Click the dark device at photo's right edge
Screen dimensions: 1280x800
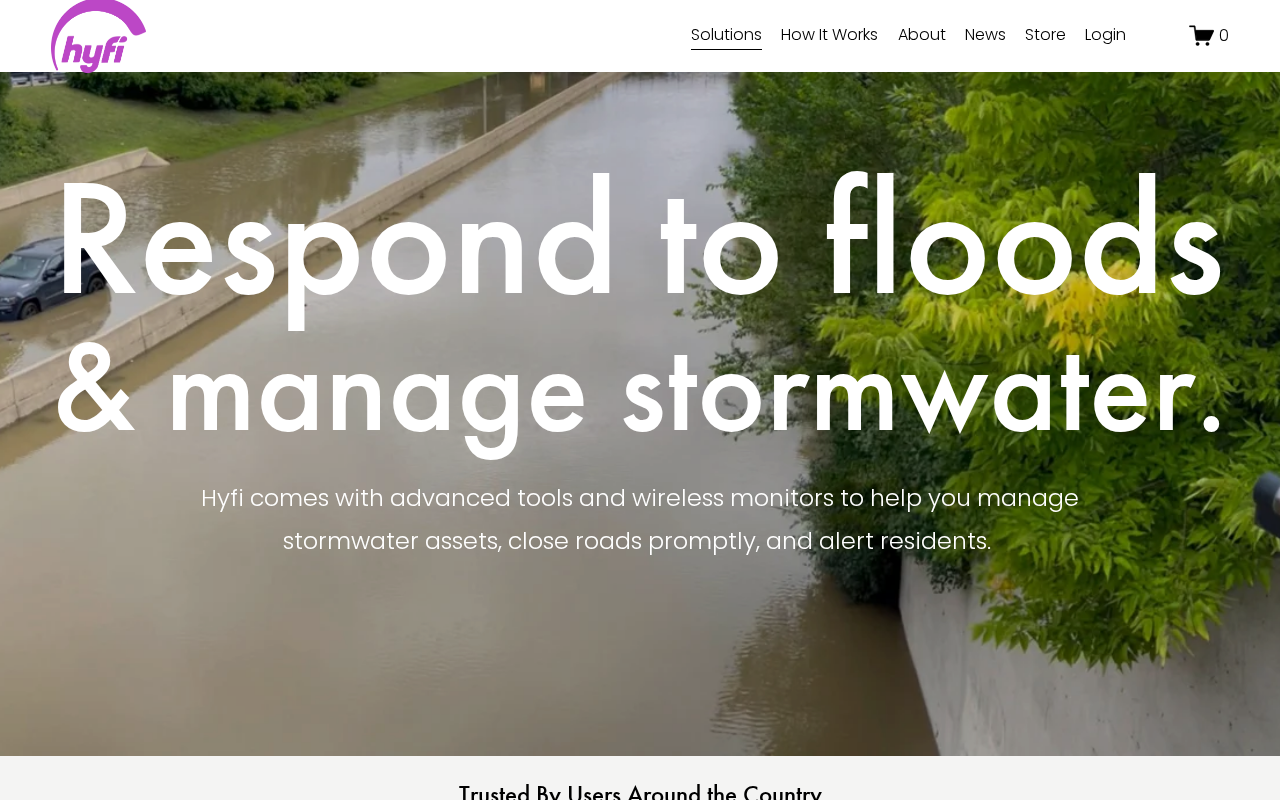pyautogui.click(x=1267, y=502)
